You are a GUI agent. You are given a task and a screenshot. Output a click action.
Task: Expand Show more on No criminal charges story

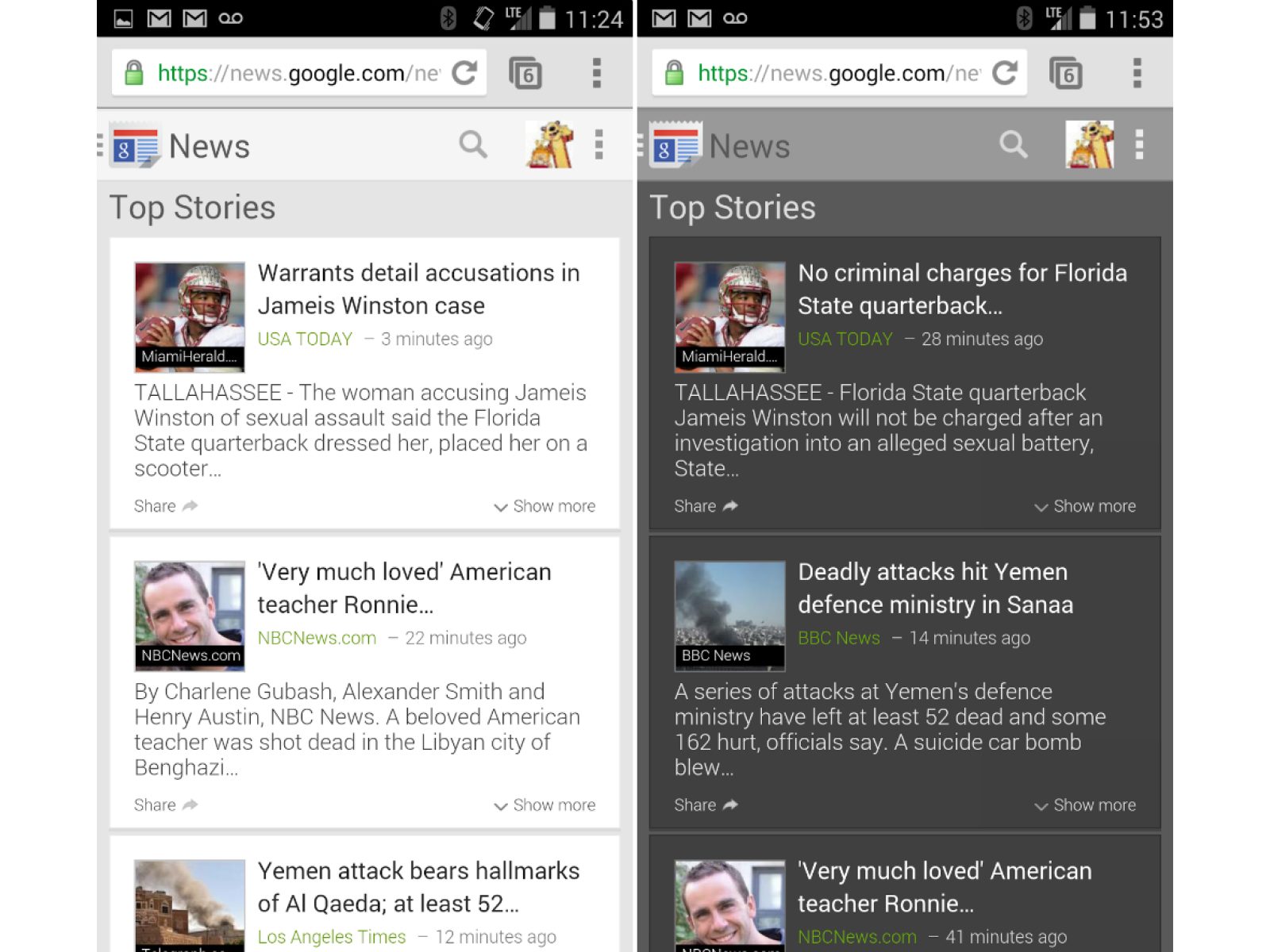(x=1085, y=506)
